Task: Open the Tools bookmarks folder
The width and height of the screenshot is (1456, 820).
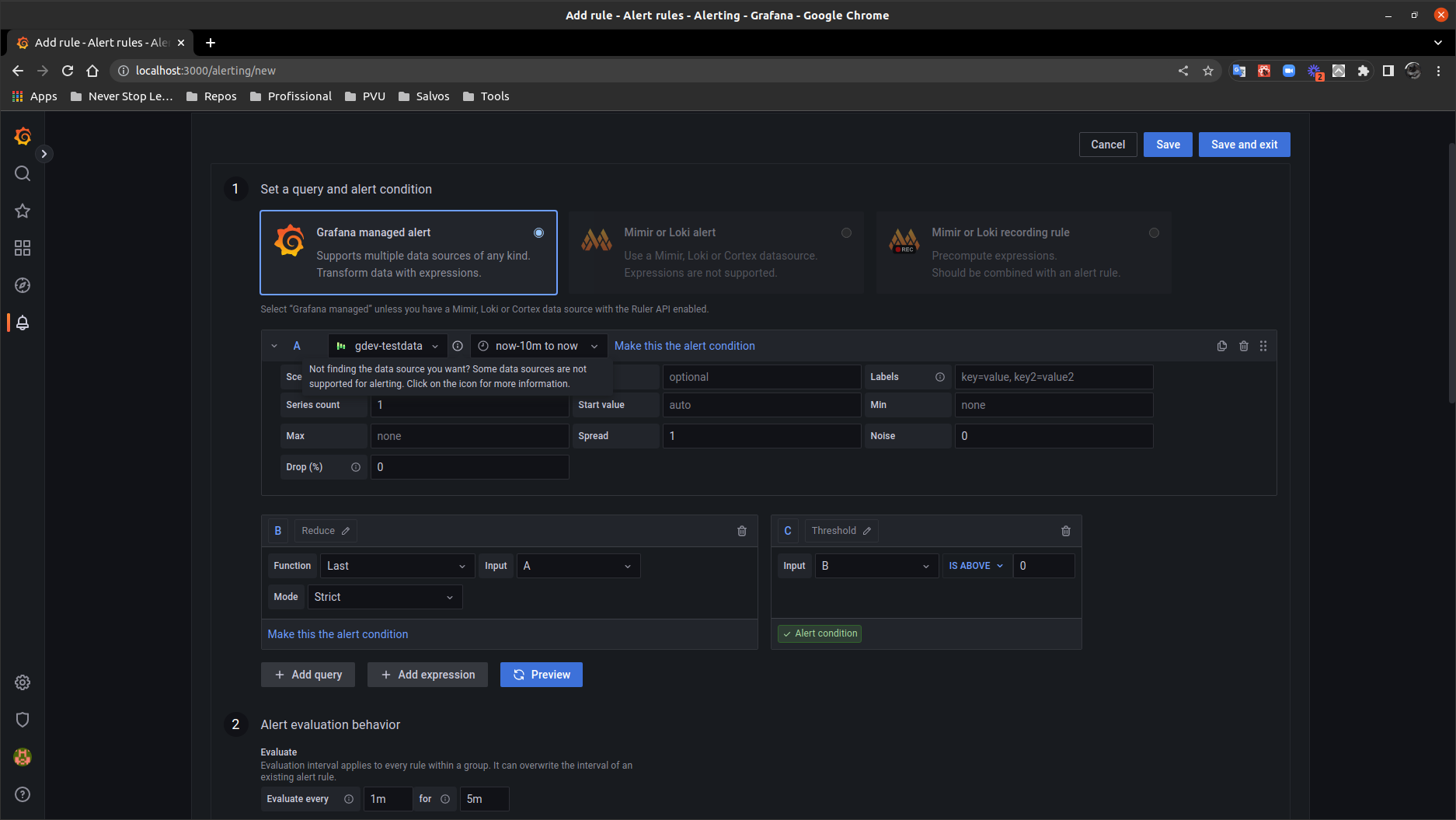Action: point(486,96)
